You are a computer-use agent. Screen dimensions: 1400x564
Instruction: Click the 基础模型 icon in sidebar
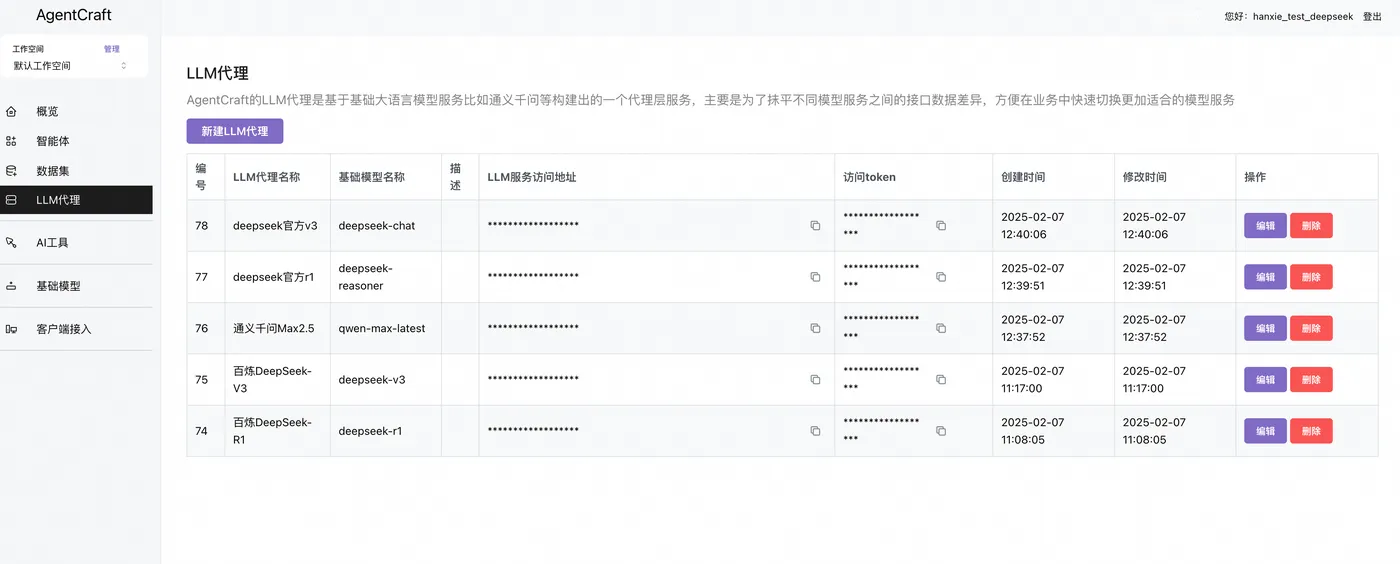11,286
